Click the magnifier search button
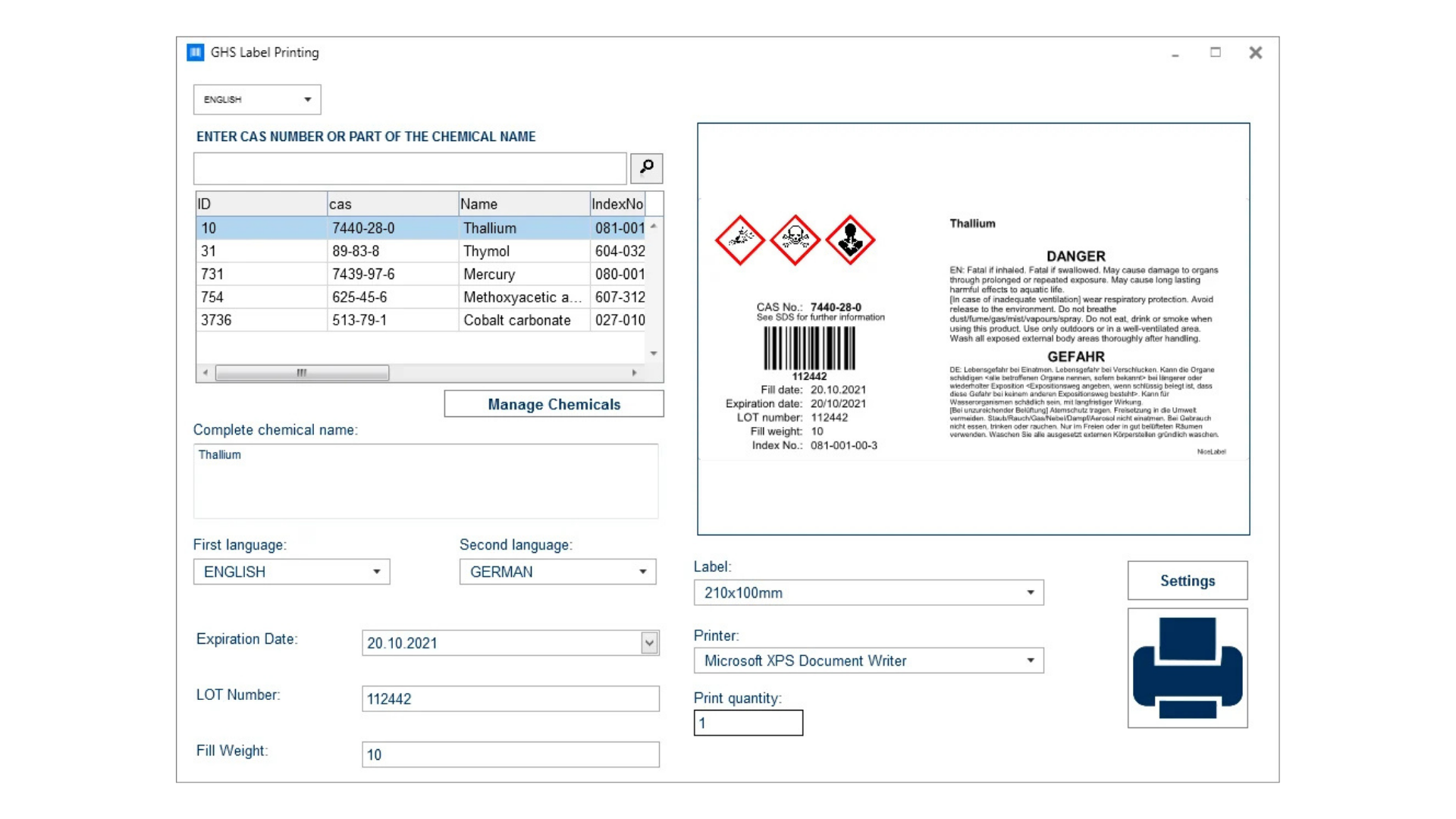Screen dimensions: 1456x819 646,168
